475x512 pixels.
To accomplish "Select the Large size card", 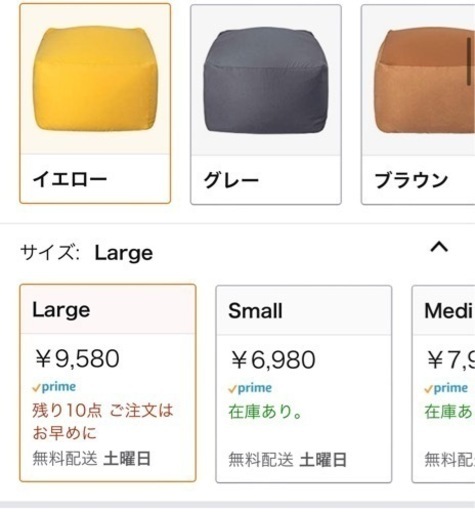I will tap(108, 383).
